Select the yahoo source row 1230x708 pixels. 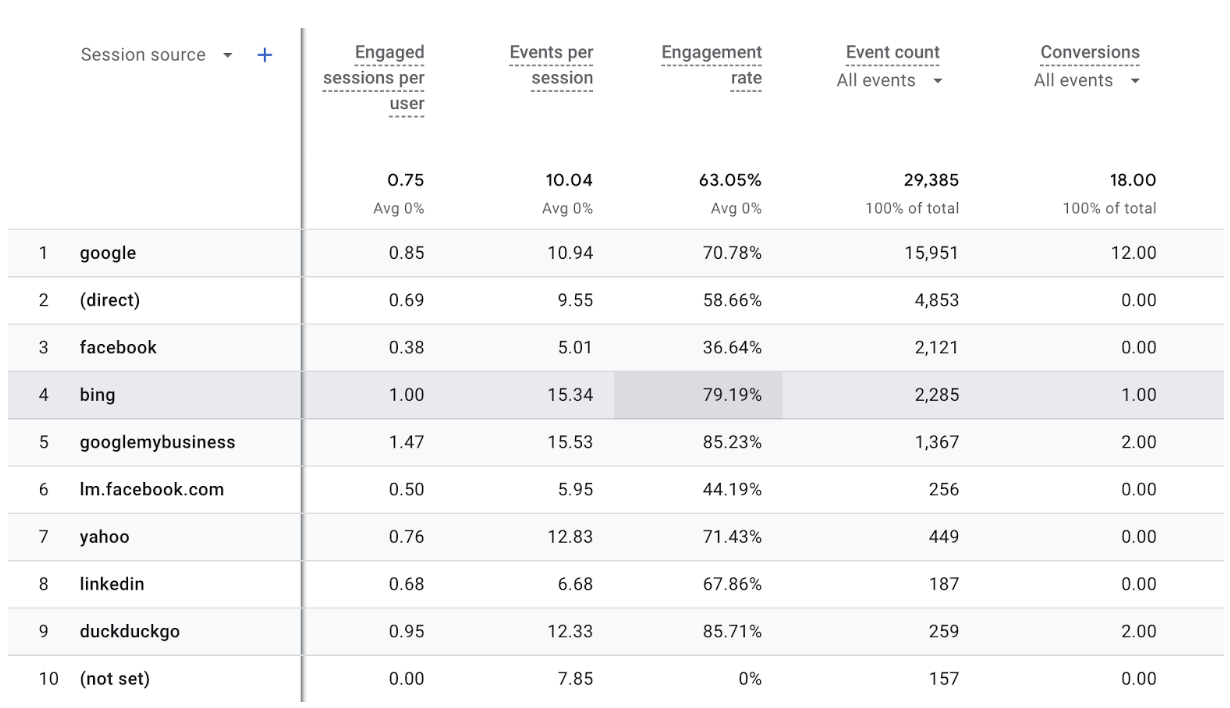click(104, 537)
